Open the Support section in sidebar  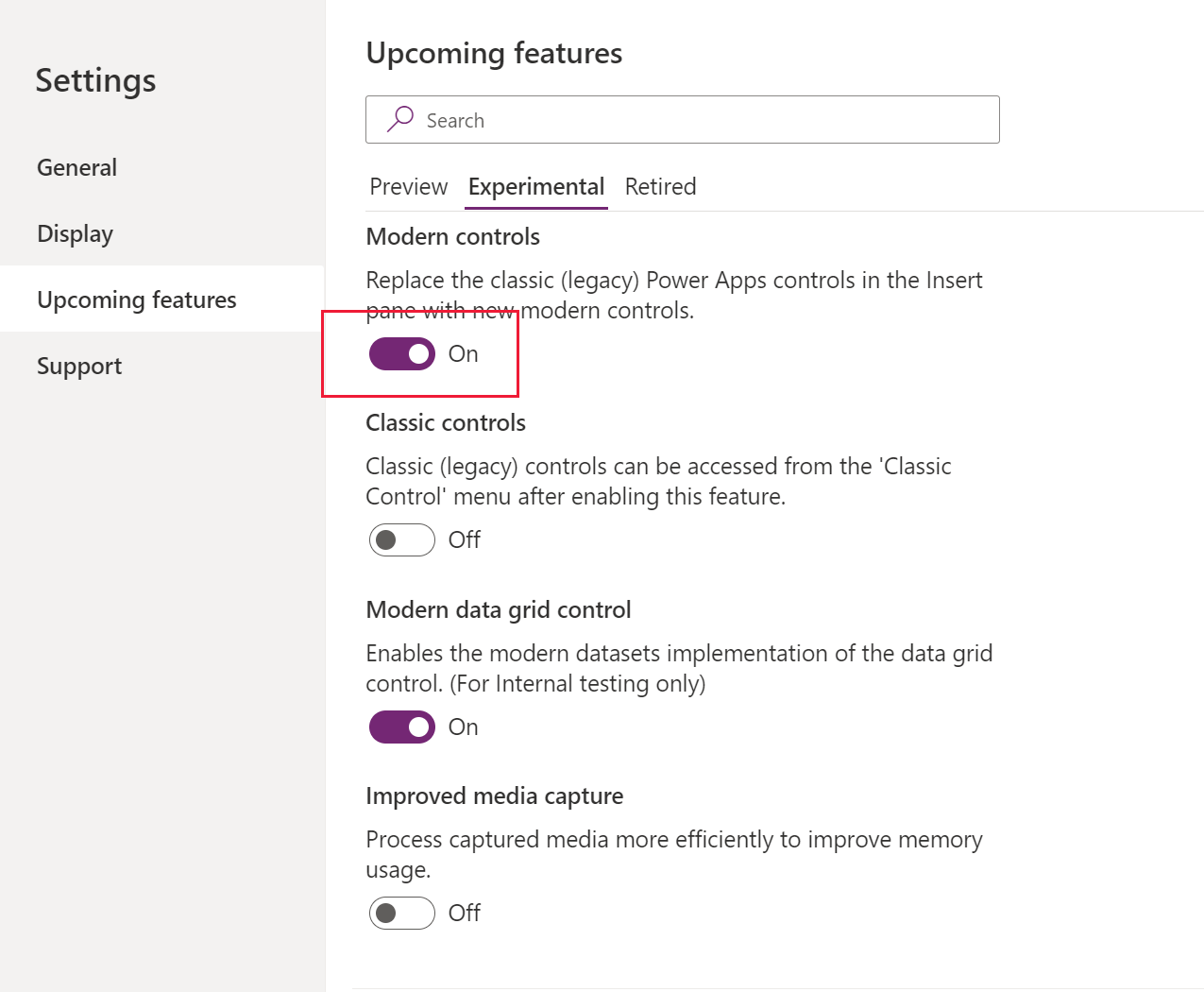[x=79, y=367]
